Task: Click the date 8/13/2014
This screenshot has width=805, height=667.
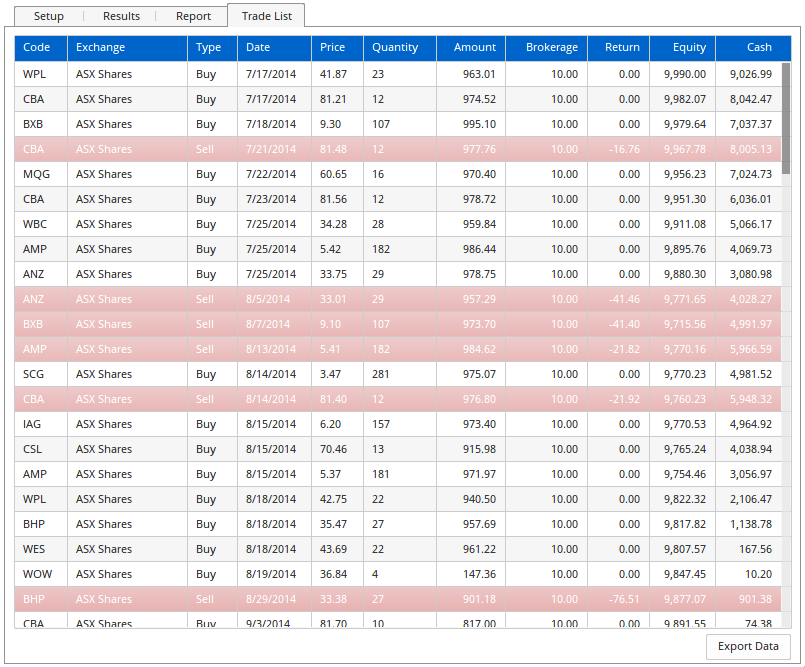Action: (271, 349)
